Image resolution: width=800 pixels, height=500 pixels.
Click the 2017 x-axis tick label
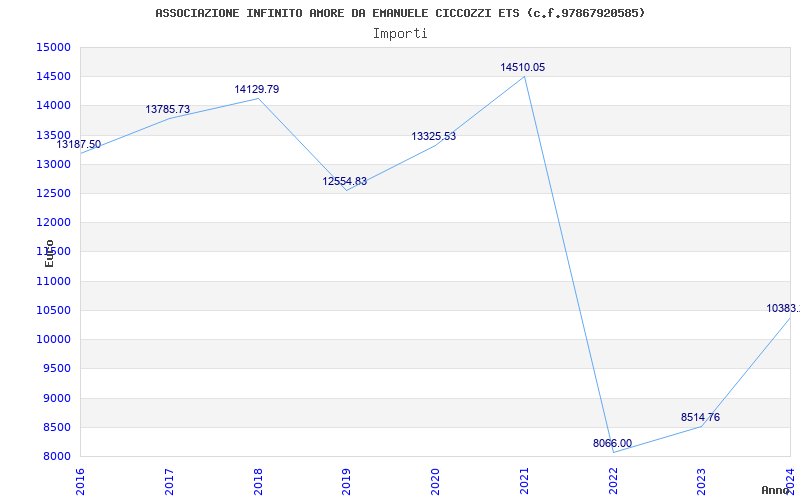[169, 482]
